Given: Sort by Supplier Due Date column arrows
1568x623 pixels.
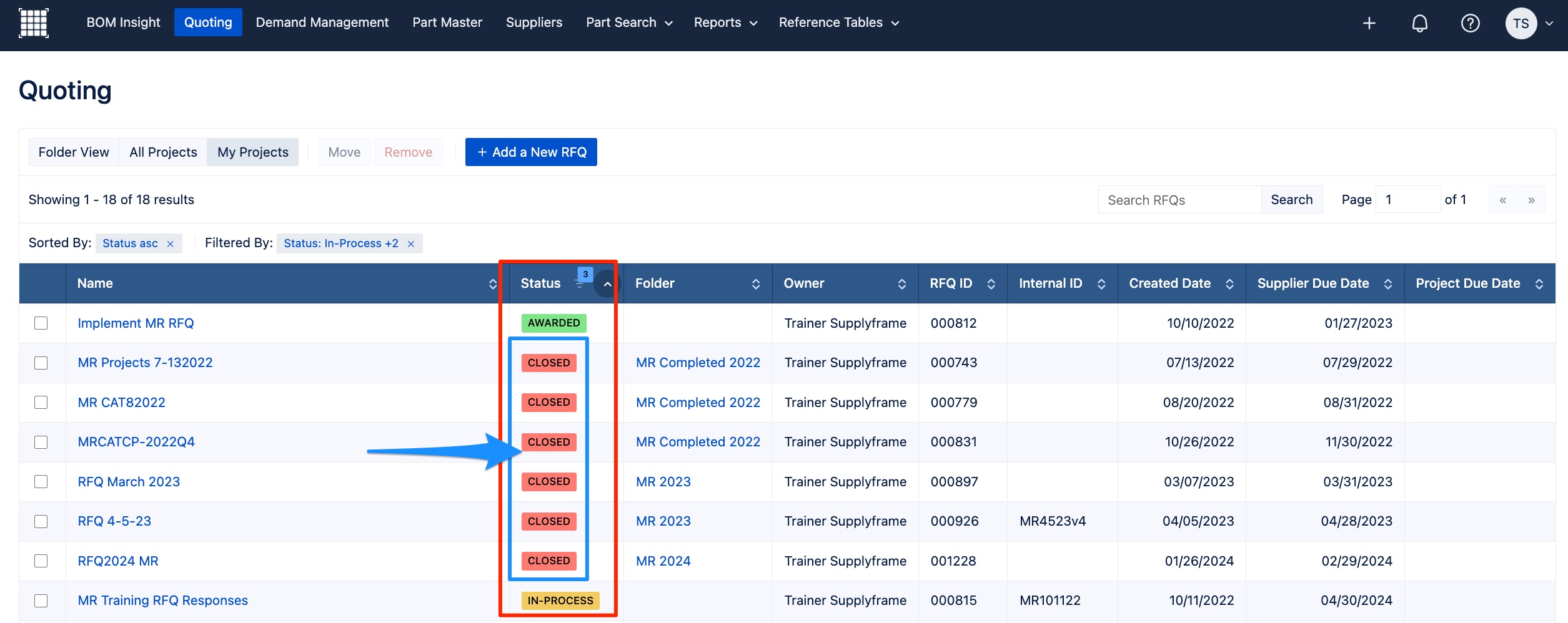Looking at the screenshot, I should point(1387,284).
